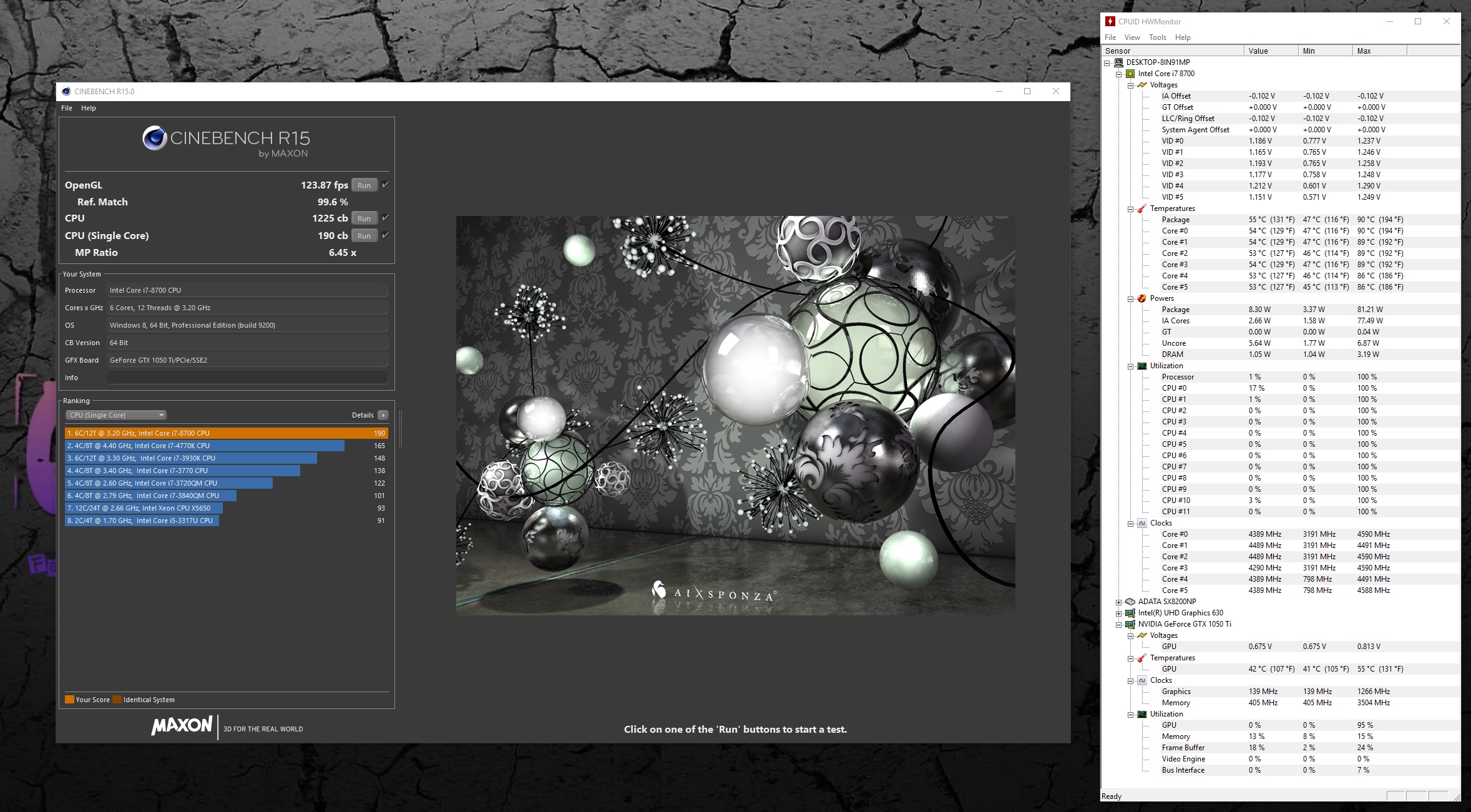The image size is (1471, 812).
Task: Click the Value column header
Action: (1271, 51)
